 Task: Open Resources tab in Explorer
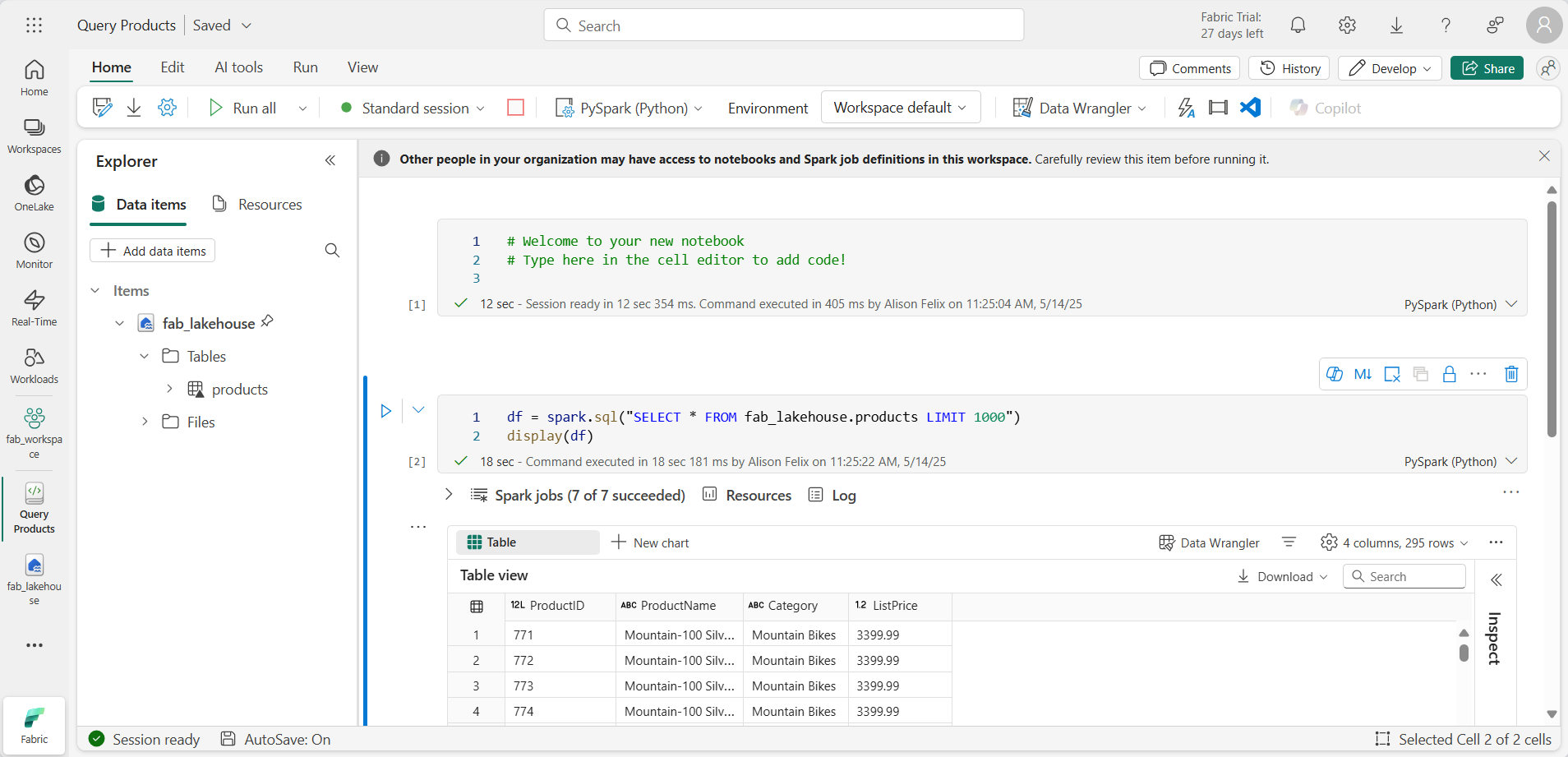[257, 204]
